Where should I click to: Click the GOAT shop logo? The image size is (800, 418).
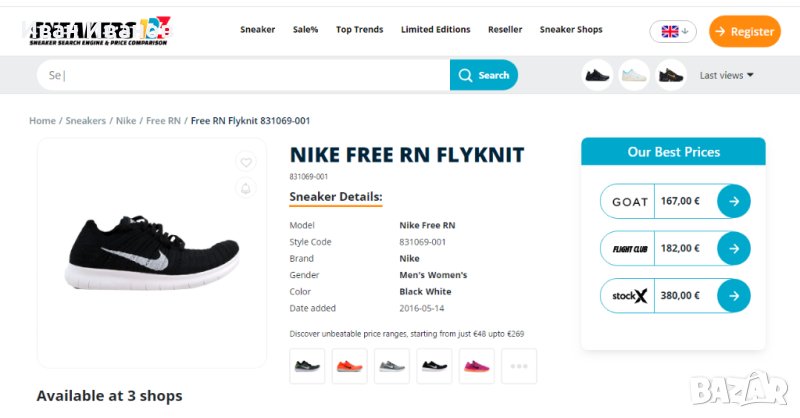point(629,201)
